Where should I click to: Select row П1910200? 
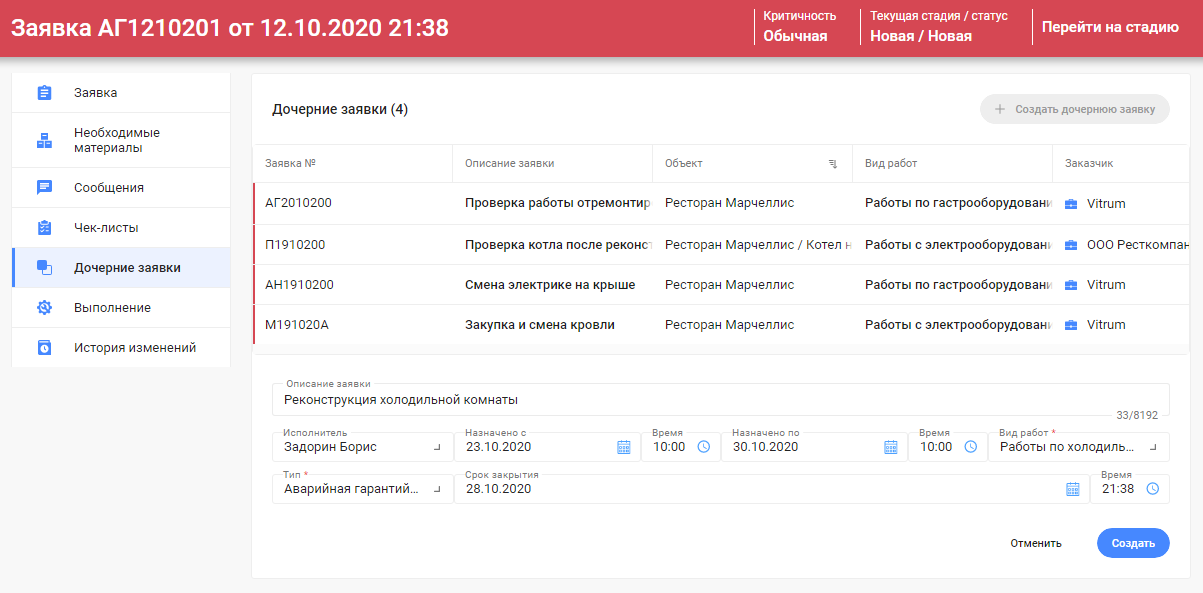pyautogui.click(x=721, y=245)
